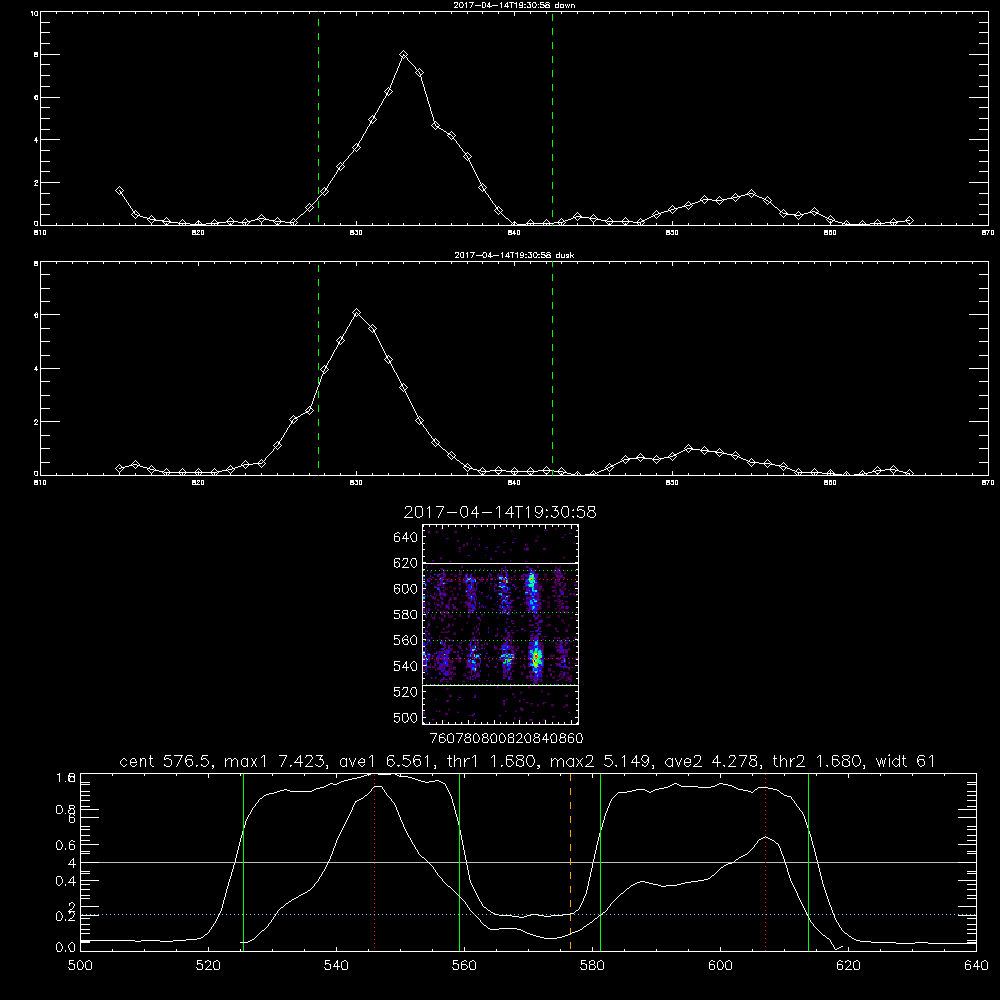Click the red dotted line near 546
1000x1000 pixels.
pyautogui.click(x=374, y=862)
